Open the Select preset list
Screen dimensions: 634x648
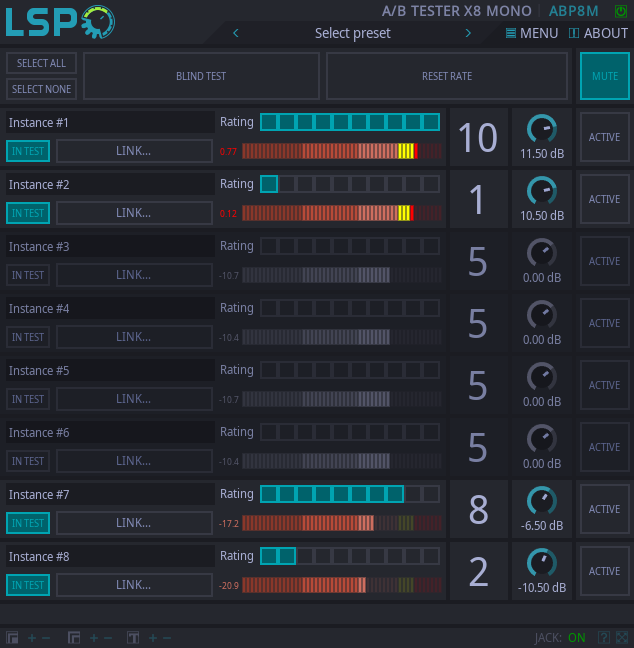352,33
